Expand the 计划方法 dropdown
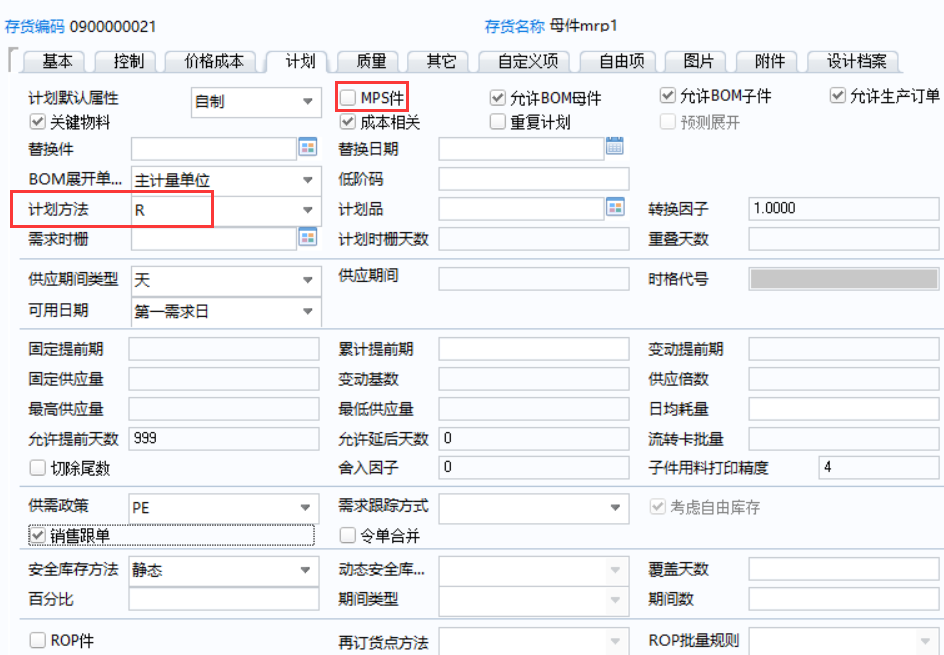Screen dimensions: 944x655 point(307,210)
